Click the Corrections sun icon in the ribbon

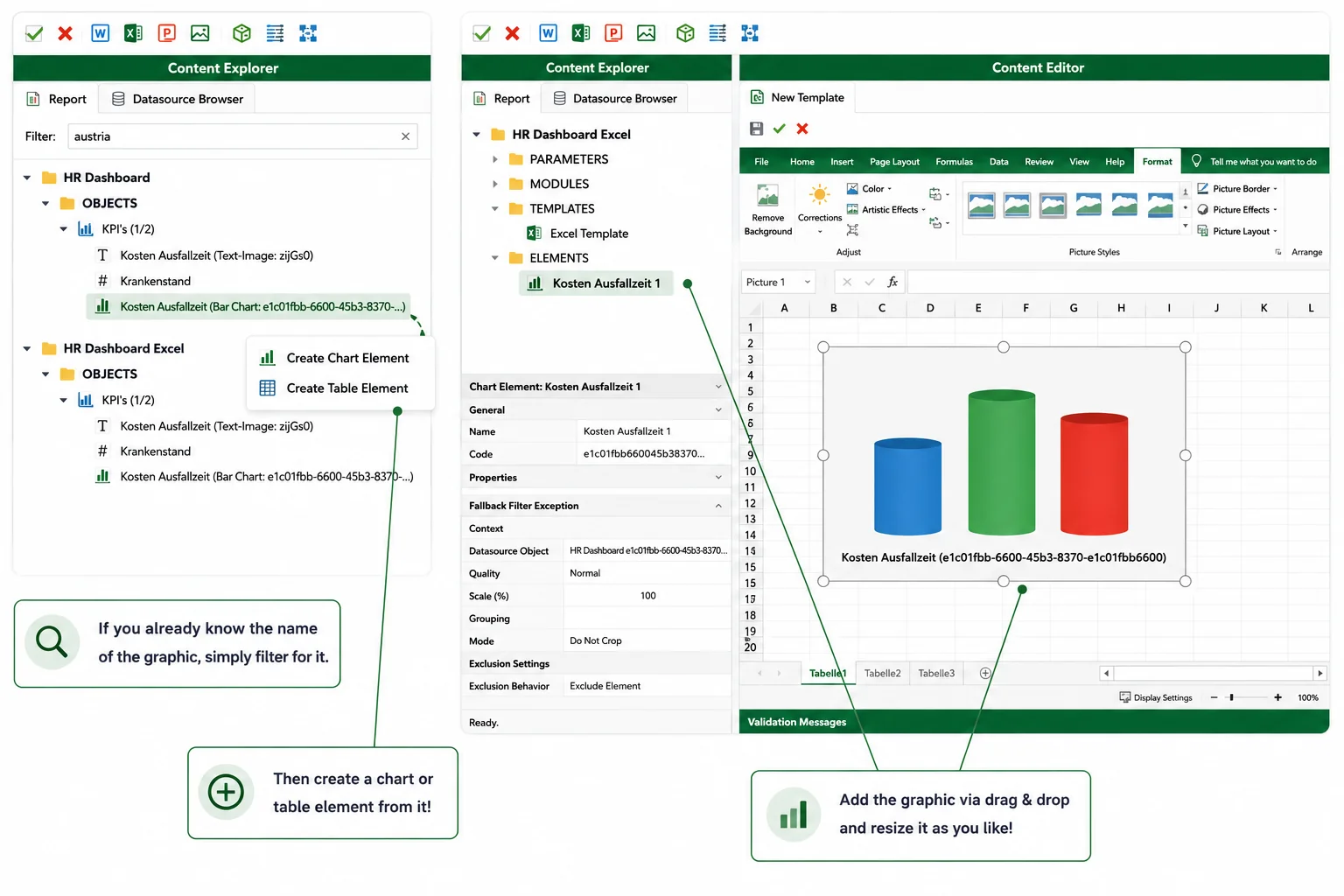[x=820, y=194]
